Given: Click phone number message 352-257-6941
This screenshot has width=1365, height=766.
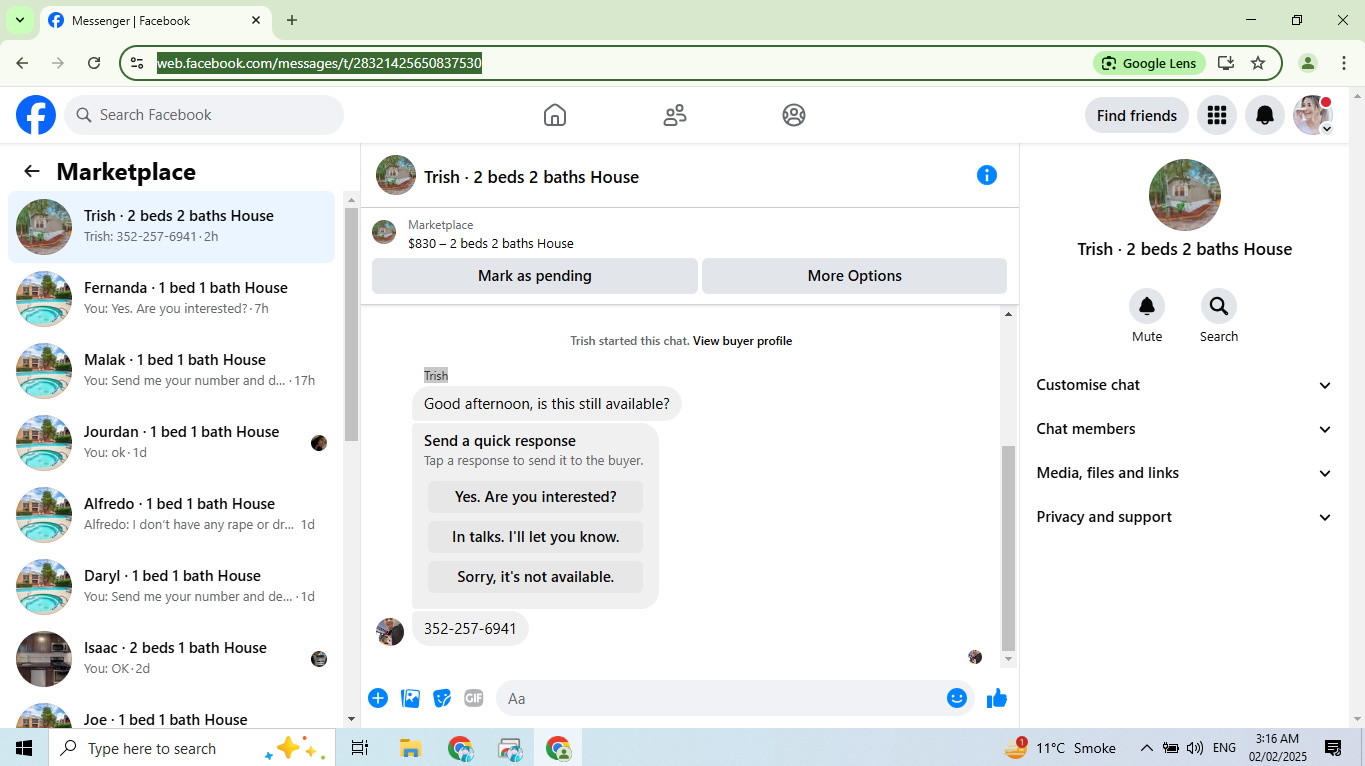Looking at the screenshot, I should (x=470, y=629).
